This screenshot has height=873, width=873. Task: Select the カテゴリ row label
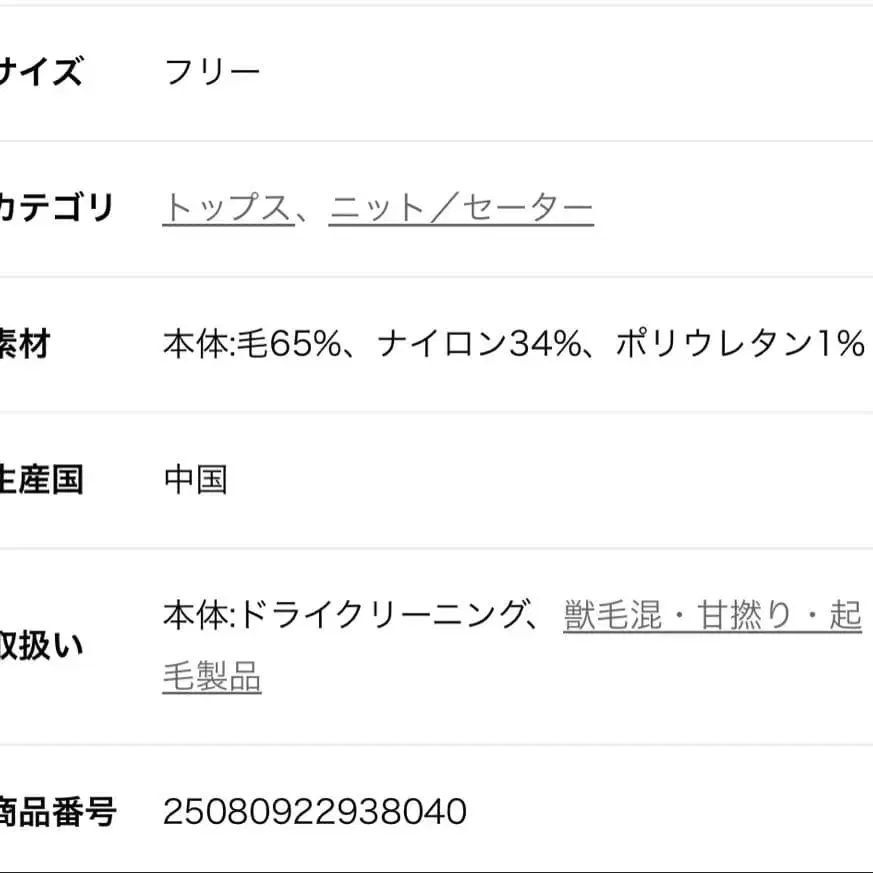pyautogui.click(x=56, y=208)
